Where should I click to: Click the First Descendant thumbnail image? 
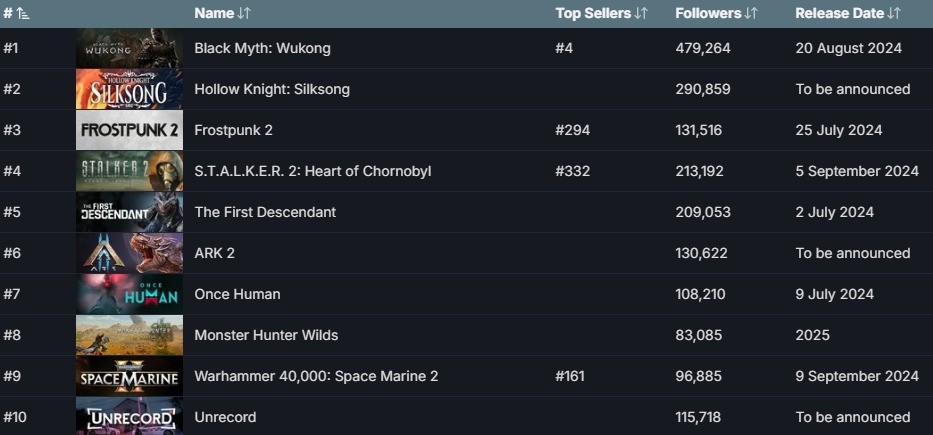point(129,212)
